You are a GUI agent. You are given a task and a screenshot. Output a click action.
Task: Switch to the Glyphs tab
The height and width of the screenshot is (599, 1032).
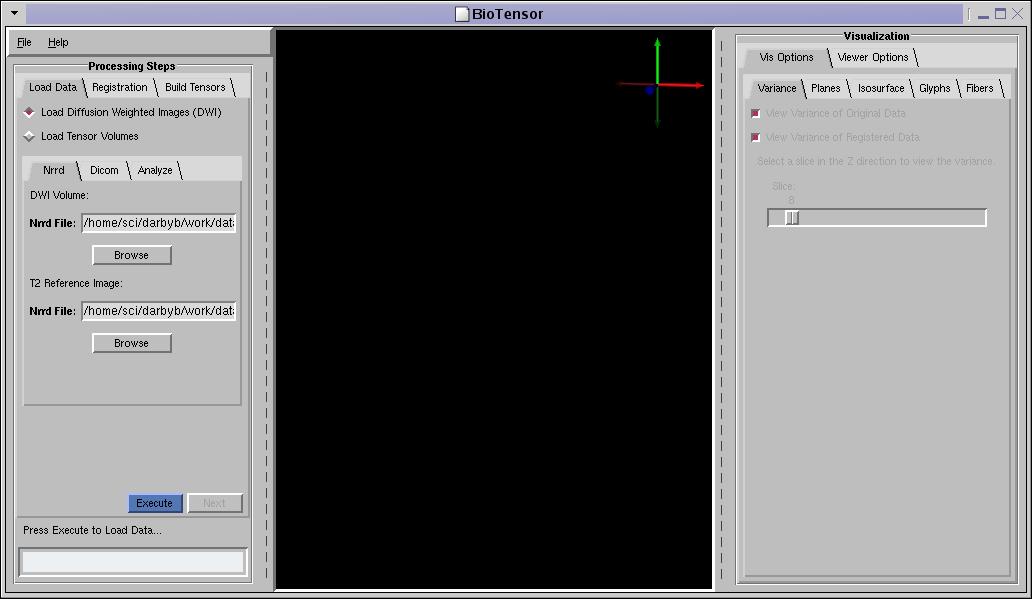click(935, 88)
